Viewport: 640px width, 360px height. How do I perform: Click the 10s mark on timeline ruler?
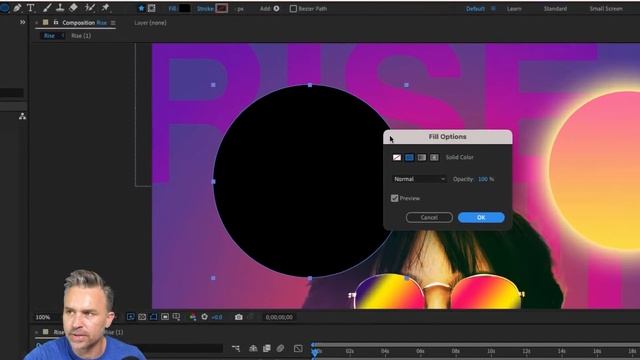click(491, 351)
